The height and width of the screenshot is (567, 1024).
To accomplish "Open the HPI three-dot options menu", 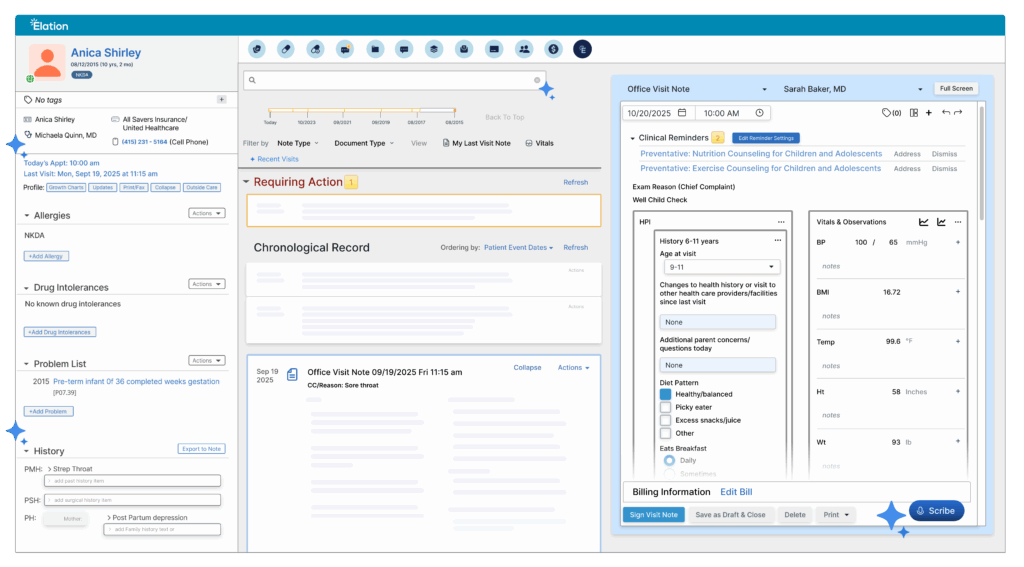I will pos(781,221).
